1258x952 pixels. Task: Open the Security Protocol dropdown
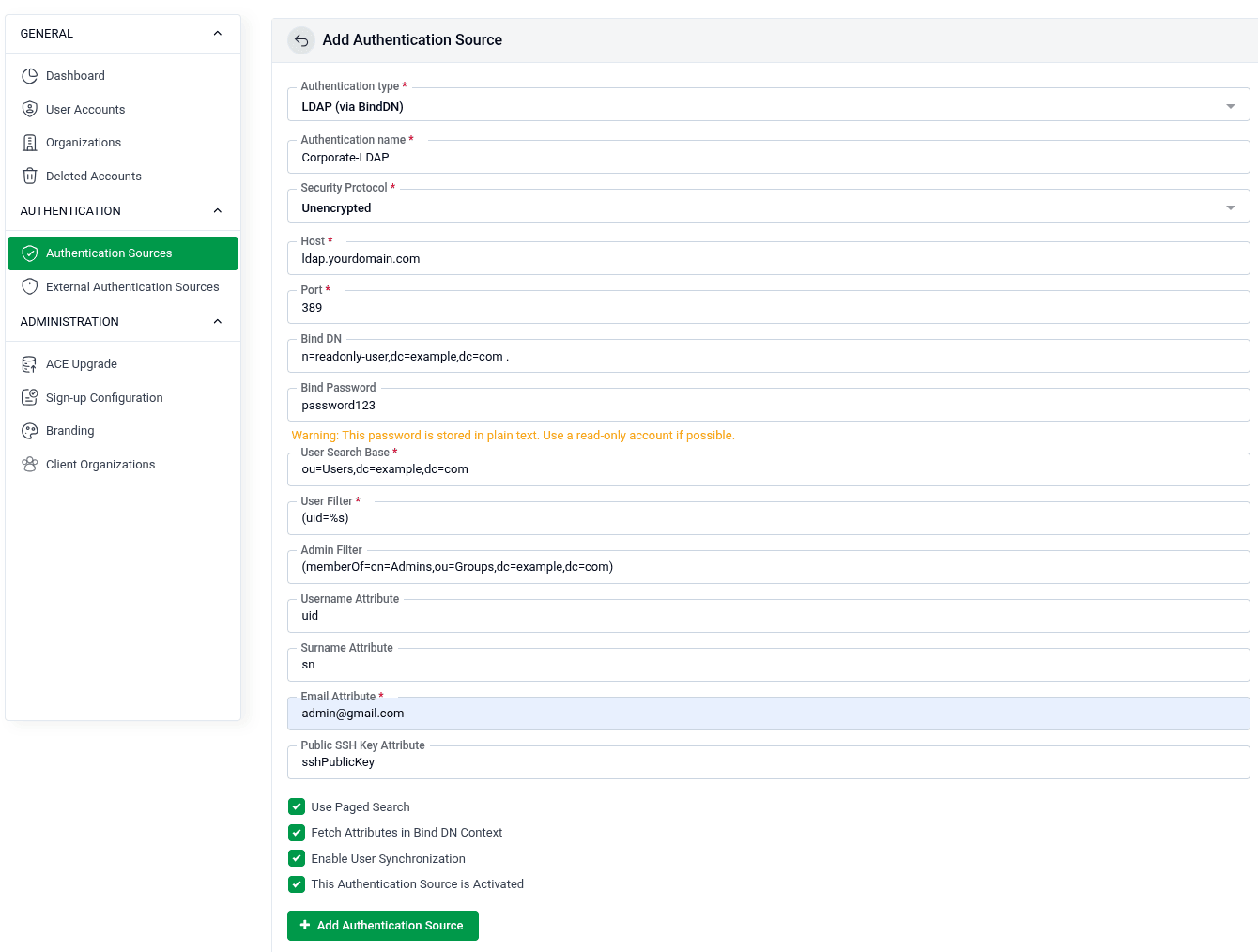point(1230,206)
